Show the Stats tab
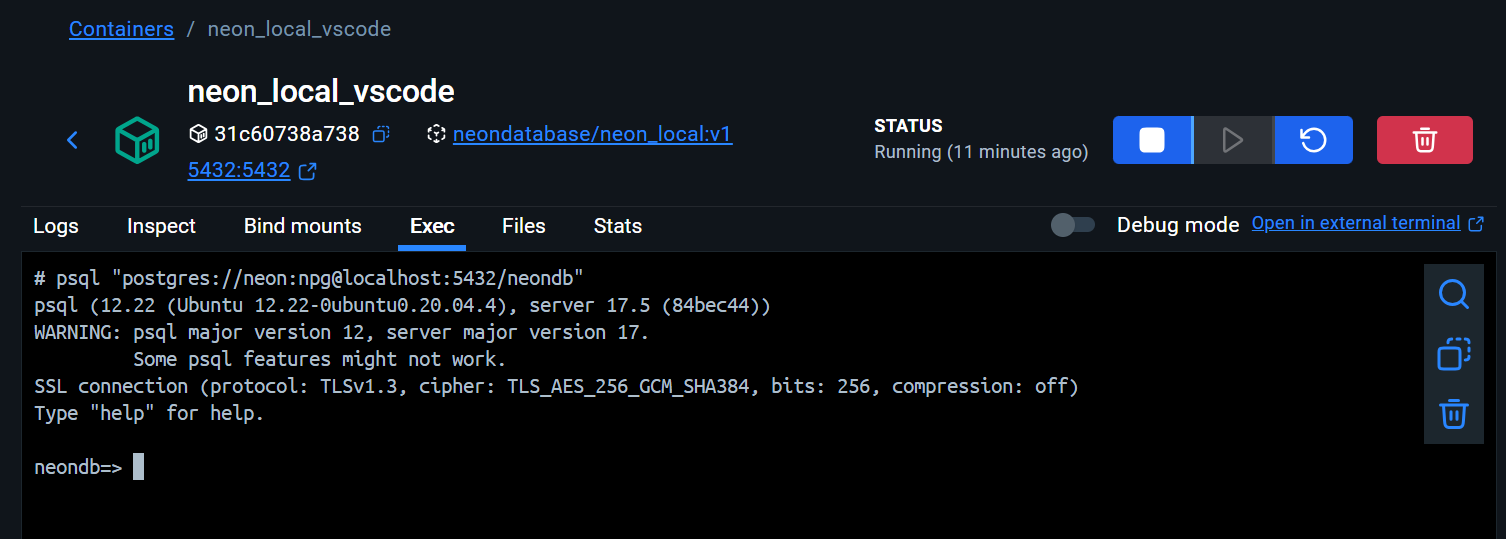The width and height of the screenshot is (1506, 539). pos(617,226)
